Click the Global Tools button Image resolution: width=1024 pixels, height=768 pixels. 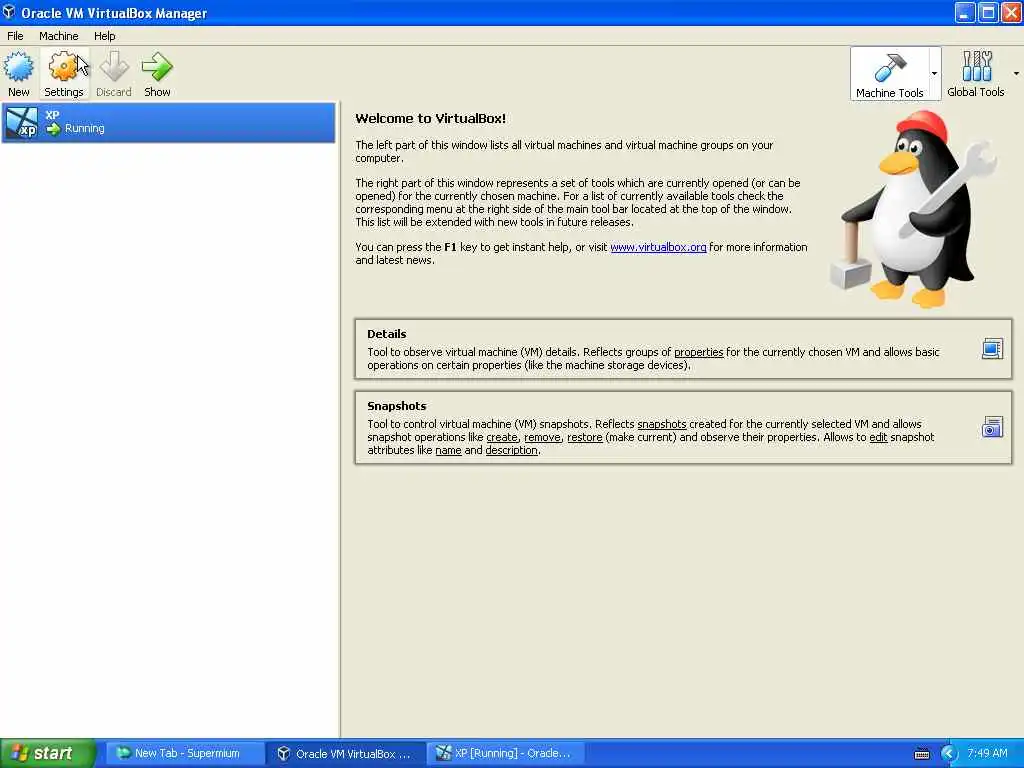pyautogui.click(x=976, y=74)
